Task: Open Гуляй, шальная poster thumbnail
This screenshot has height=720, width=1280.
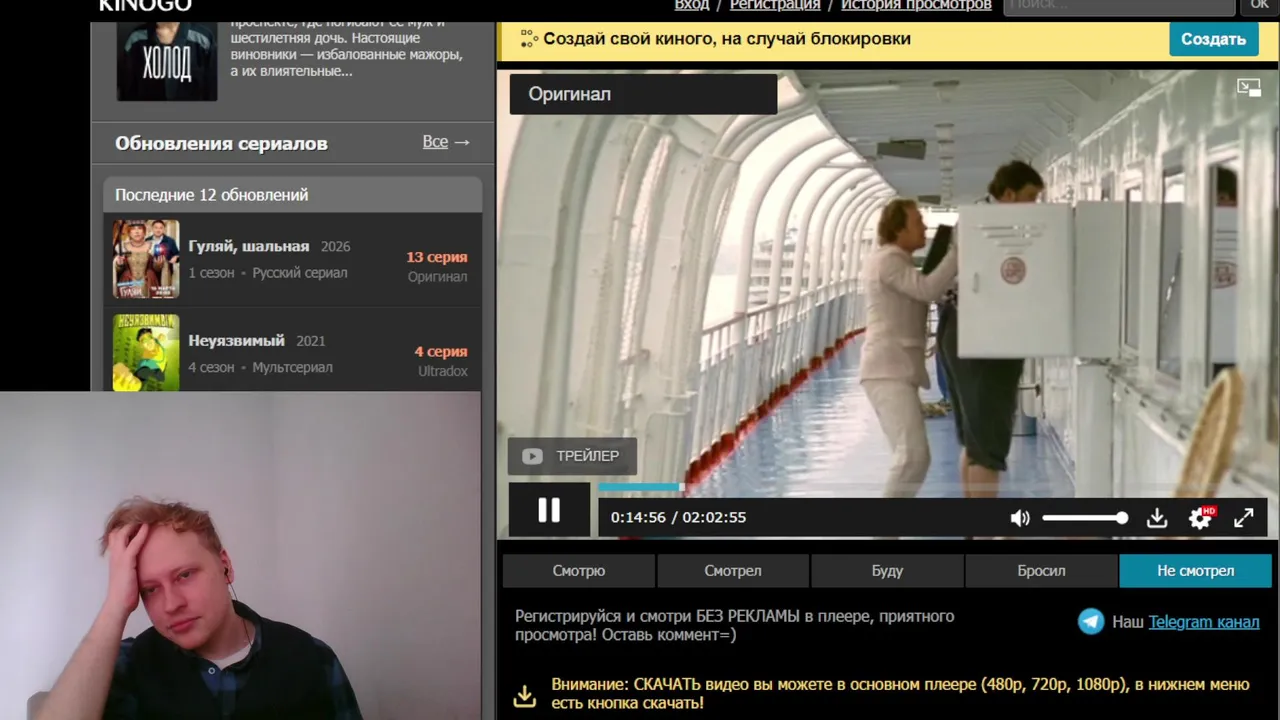Action: (146, 259)
